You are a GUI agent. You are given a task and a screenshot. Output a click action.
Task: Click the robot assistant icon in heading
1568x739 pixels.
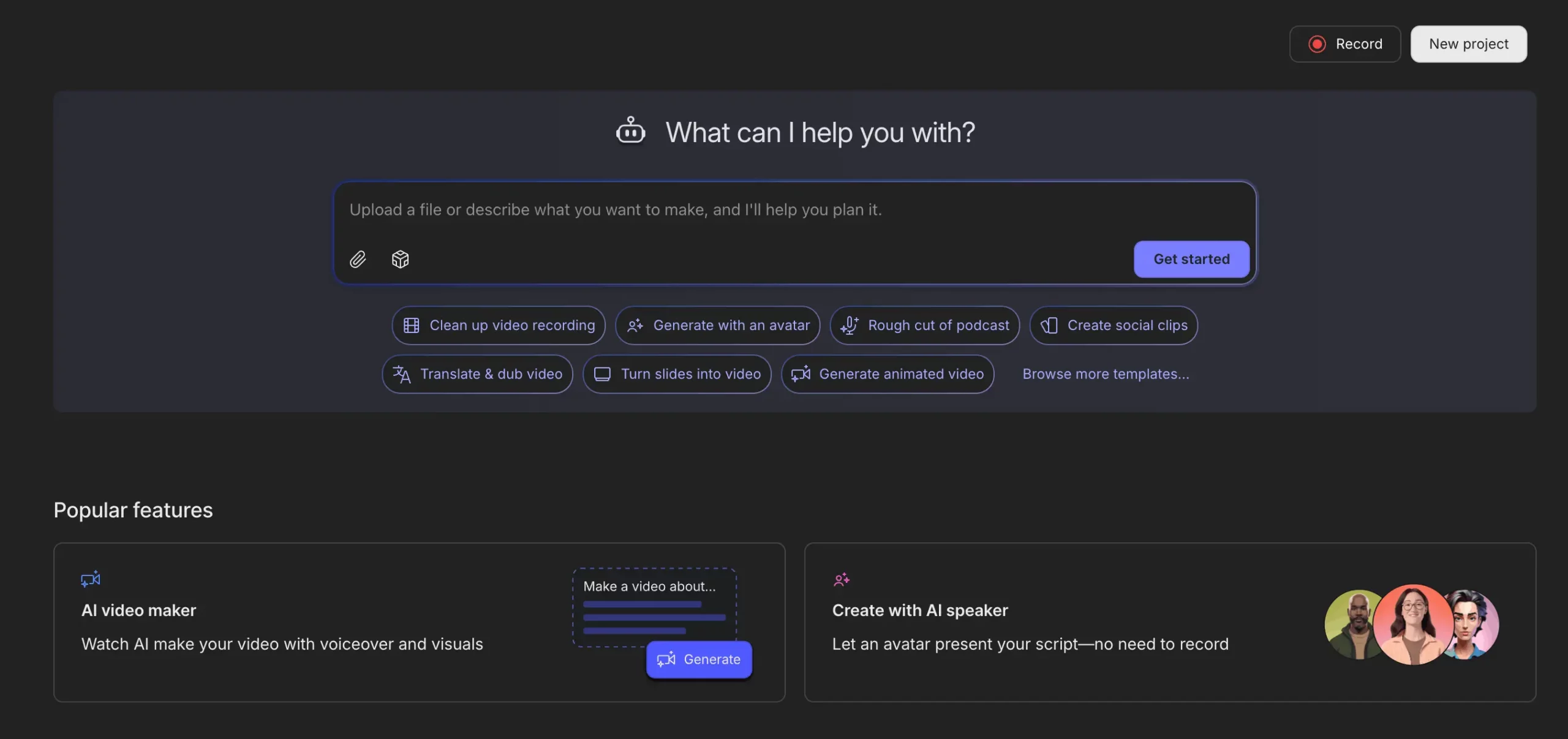(630, 131)
